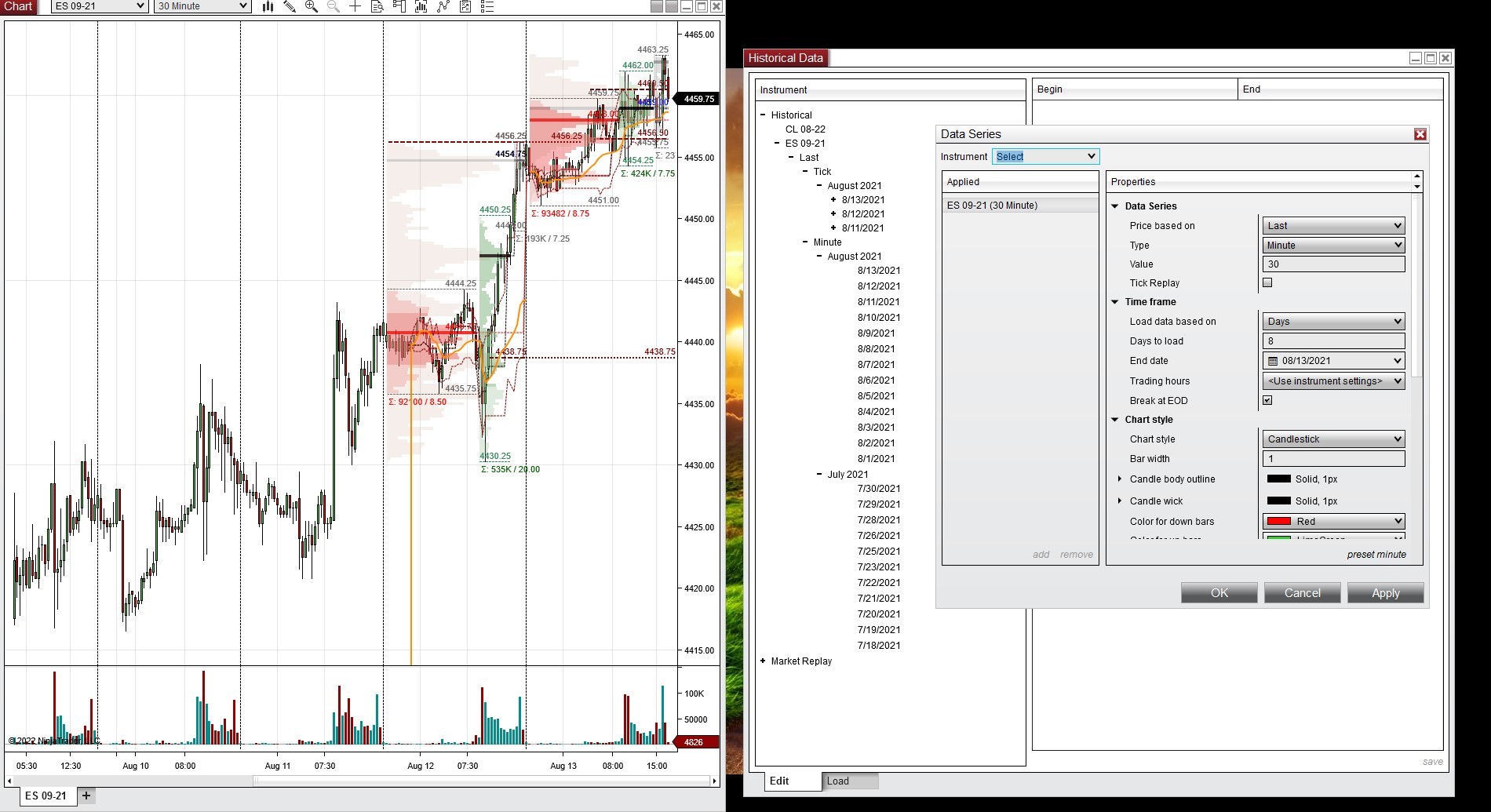
Task: Click the chart scrollbar left arrow
Action: (9, 781)
